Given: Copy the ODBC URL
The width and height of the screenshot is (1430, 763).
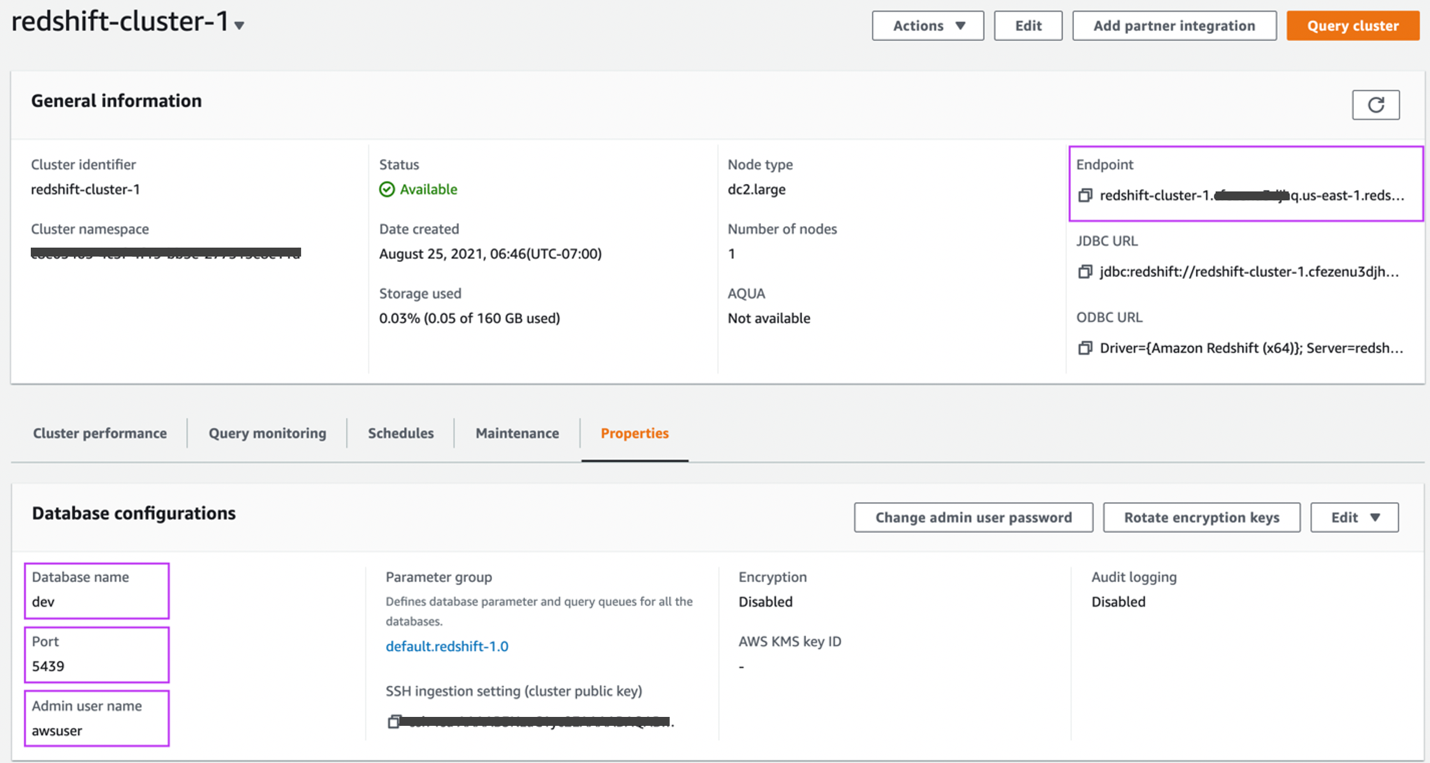Looking at the screenshot, I should pos(1085,348).
